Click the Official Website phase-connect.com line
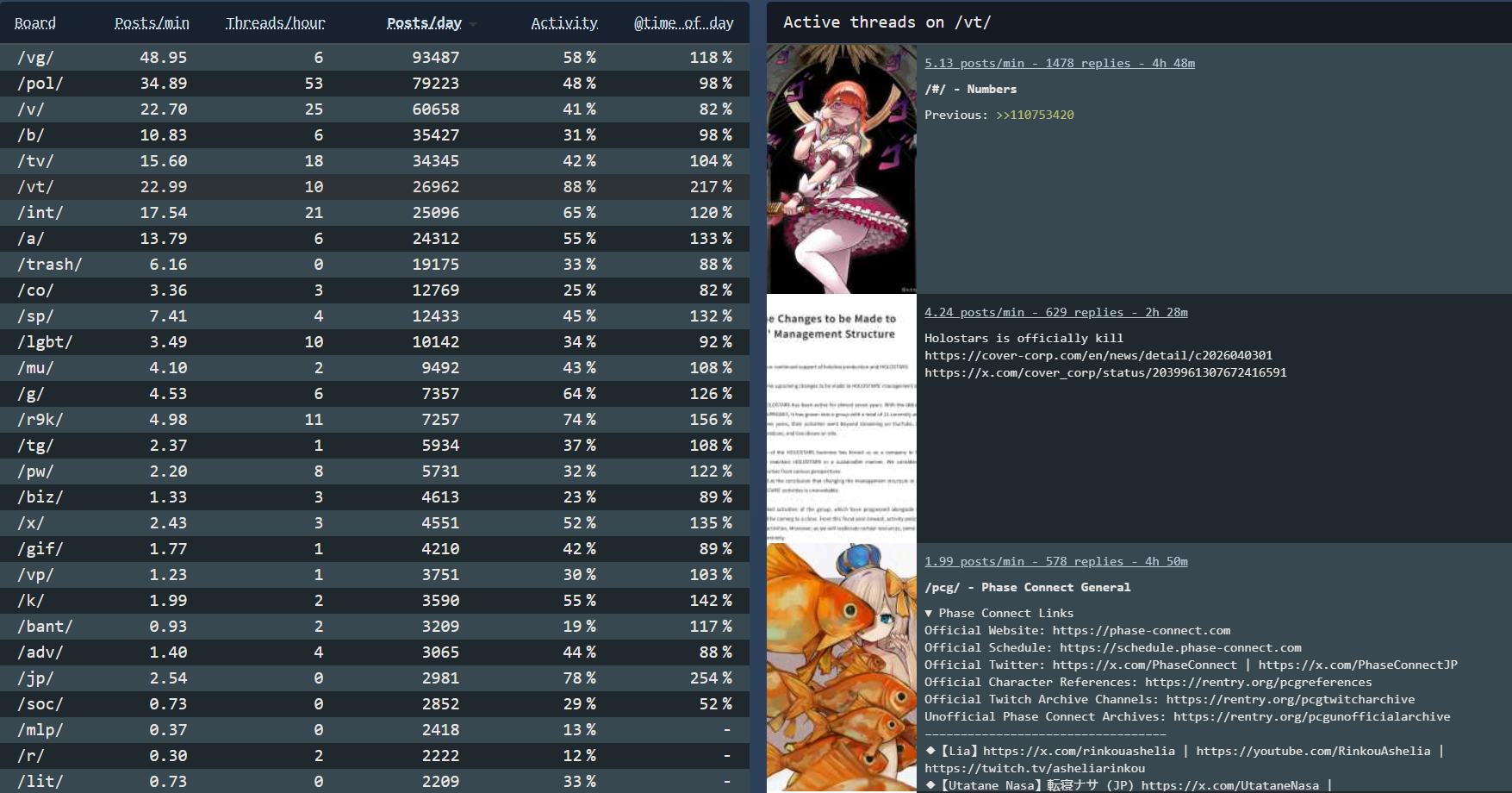This screenshot has height=793, width=1512. tap(1078, 630)
